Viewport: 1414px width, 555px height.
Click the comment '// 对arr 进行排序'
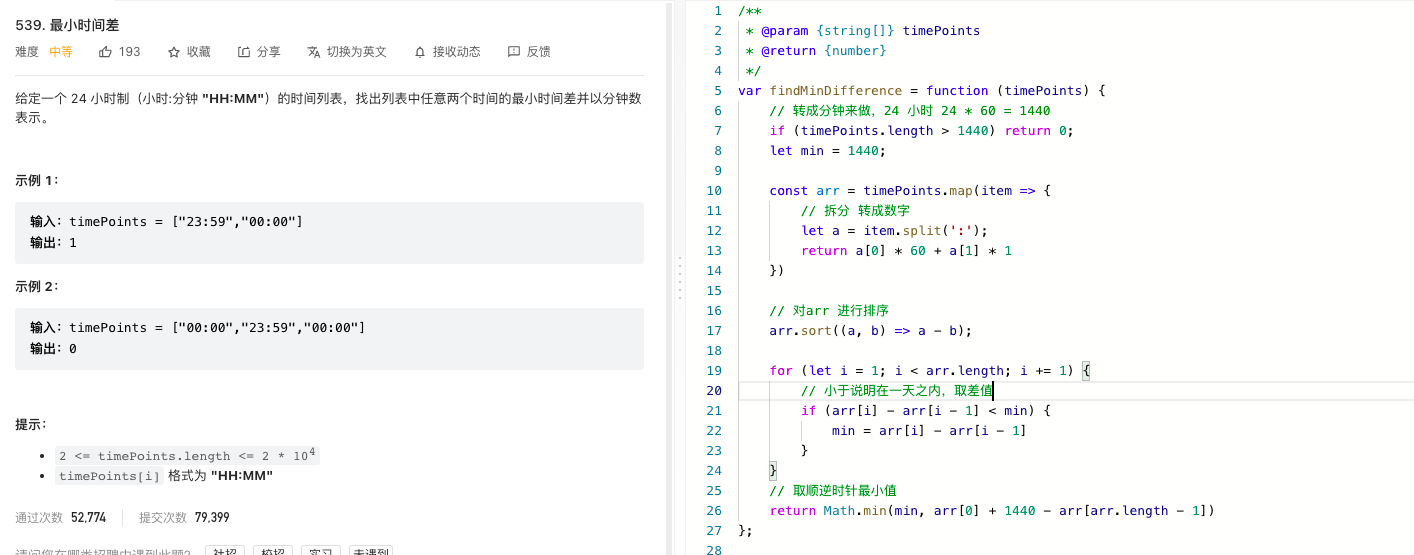[829, 310]
